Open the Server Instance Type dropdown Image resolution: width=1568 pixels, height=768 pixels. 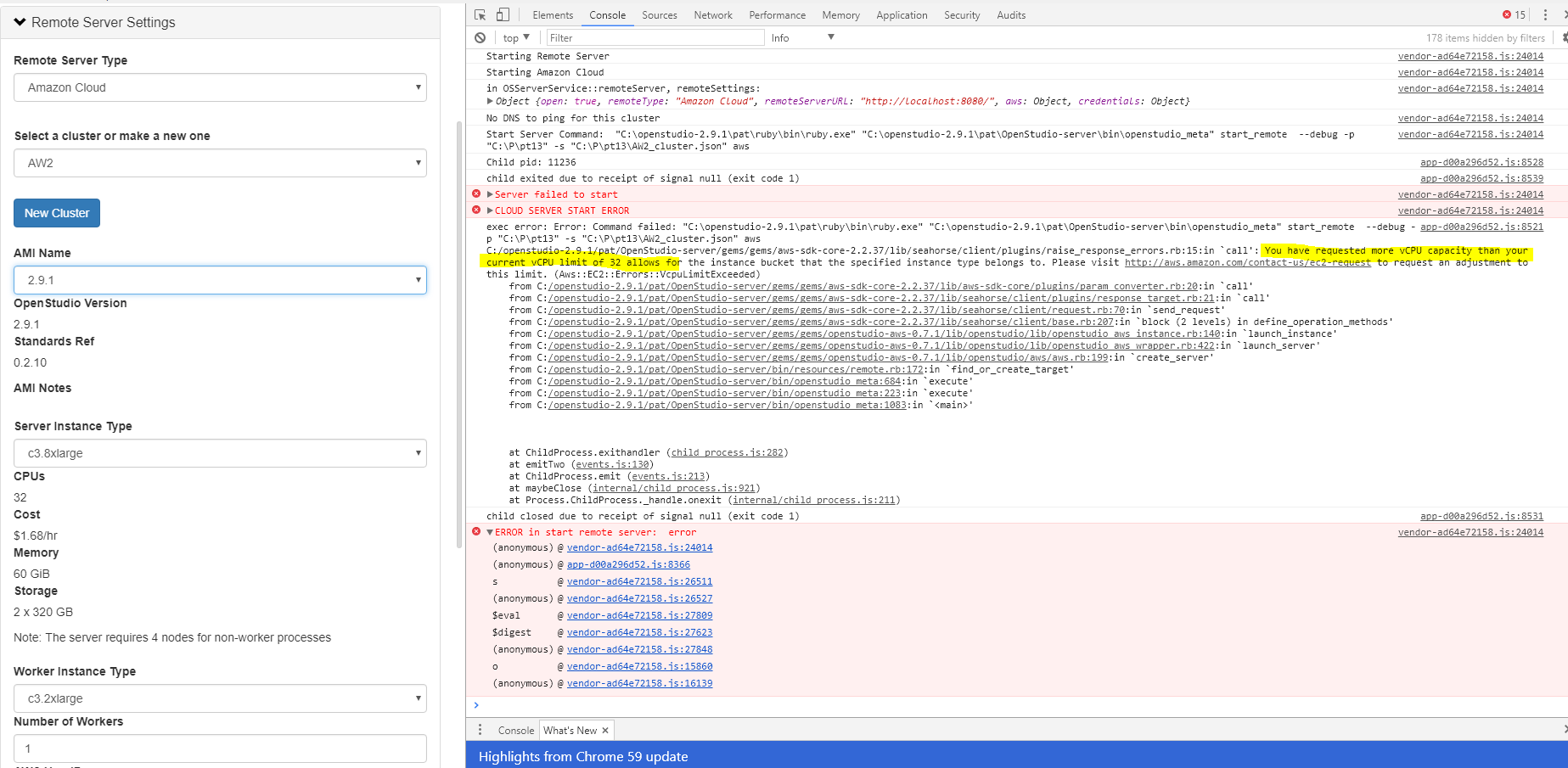pos(220,453)
